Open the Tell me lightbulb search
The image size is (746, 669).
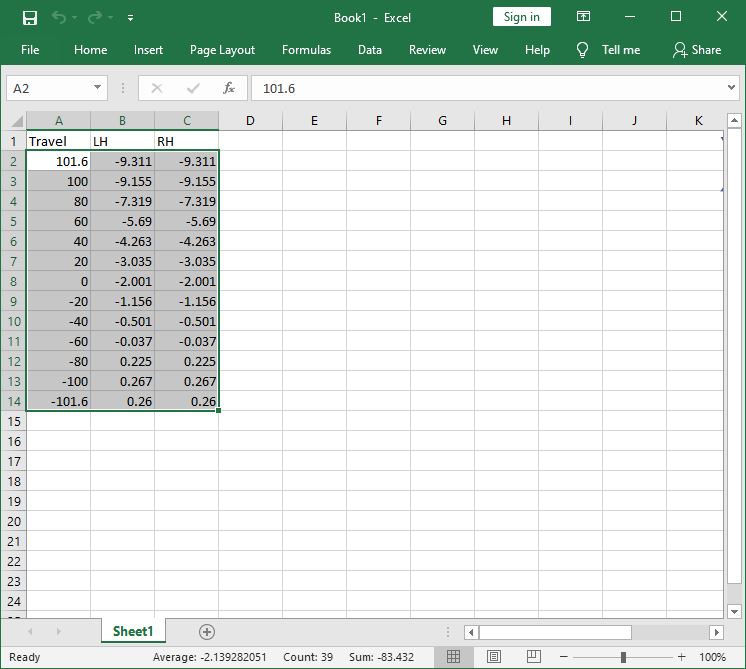click(583, 50)
